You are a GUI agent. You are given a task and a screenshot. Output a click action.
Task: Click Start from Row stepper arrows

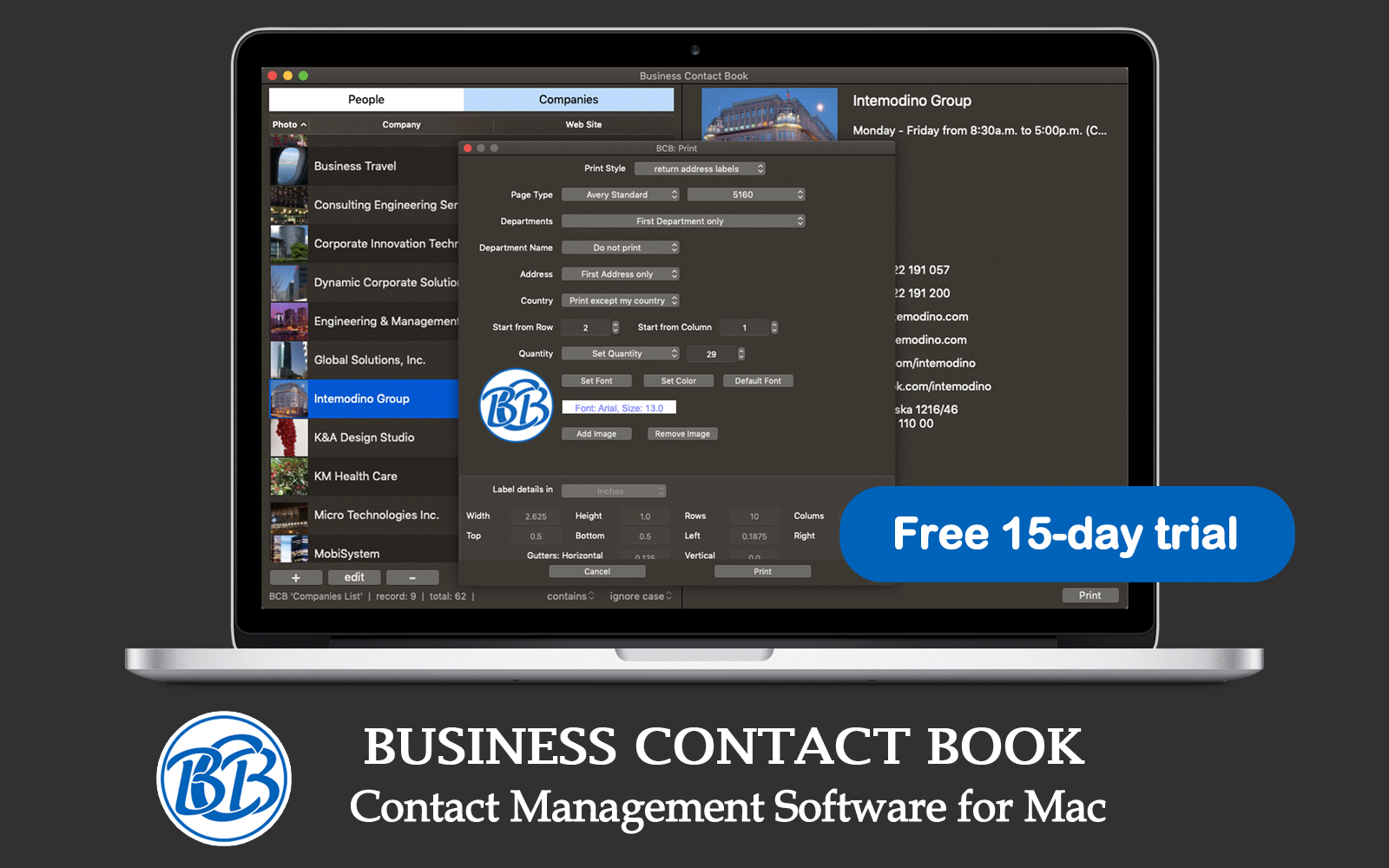pyautogui.click(x=616, y=327)
